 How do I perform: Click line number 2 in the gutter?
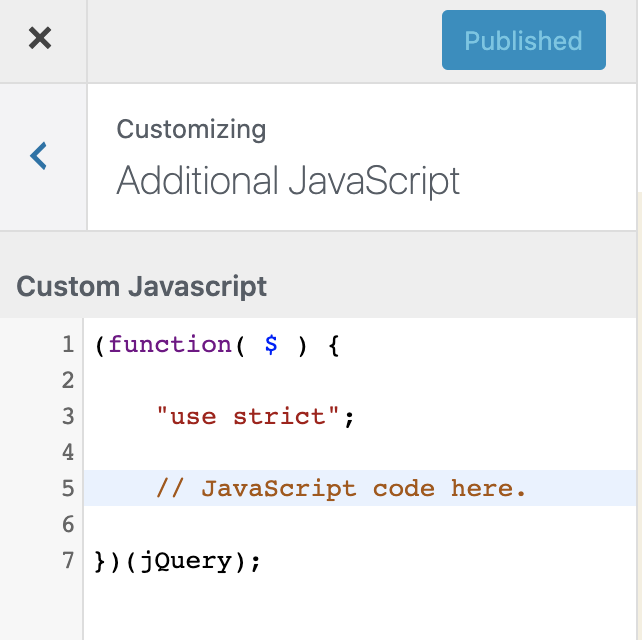[x=68, y=381]
